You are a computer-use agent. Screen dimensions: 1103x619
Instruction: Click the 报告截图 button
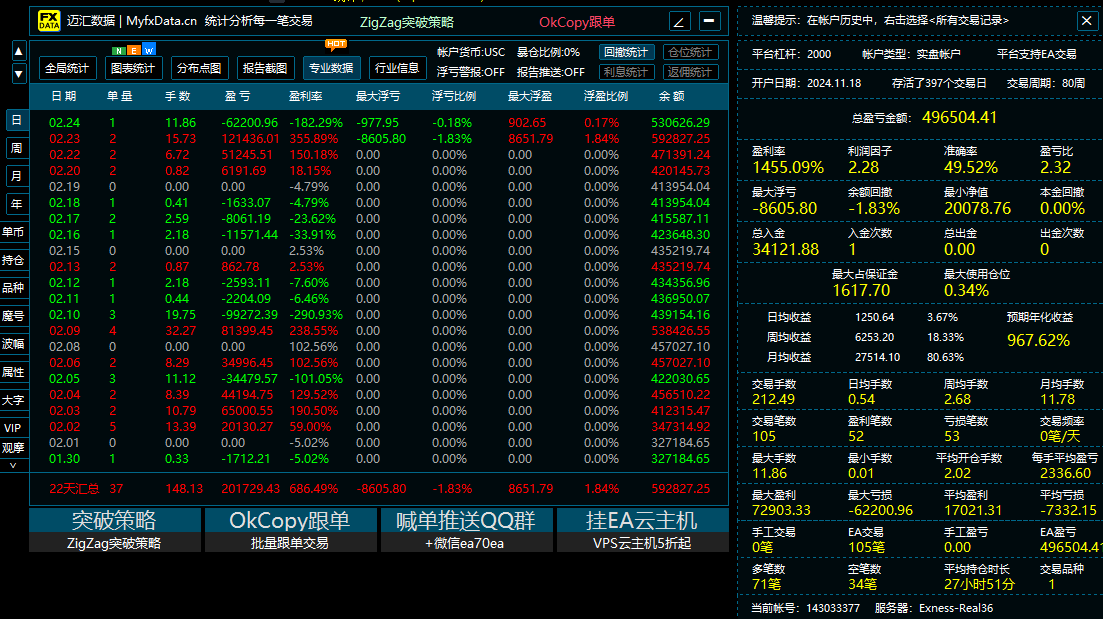265,68
